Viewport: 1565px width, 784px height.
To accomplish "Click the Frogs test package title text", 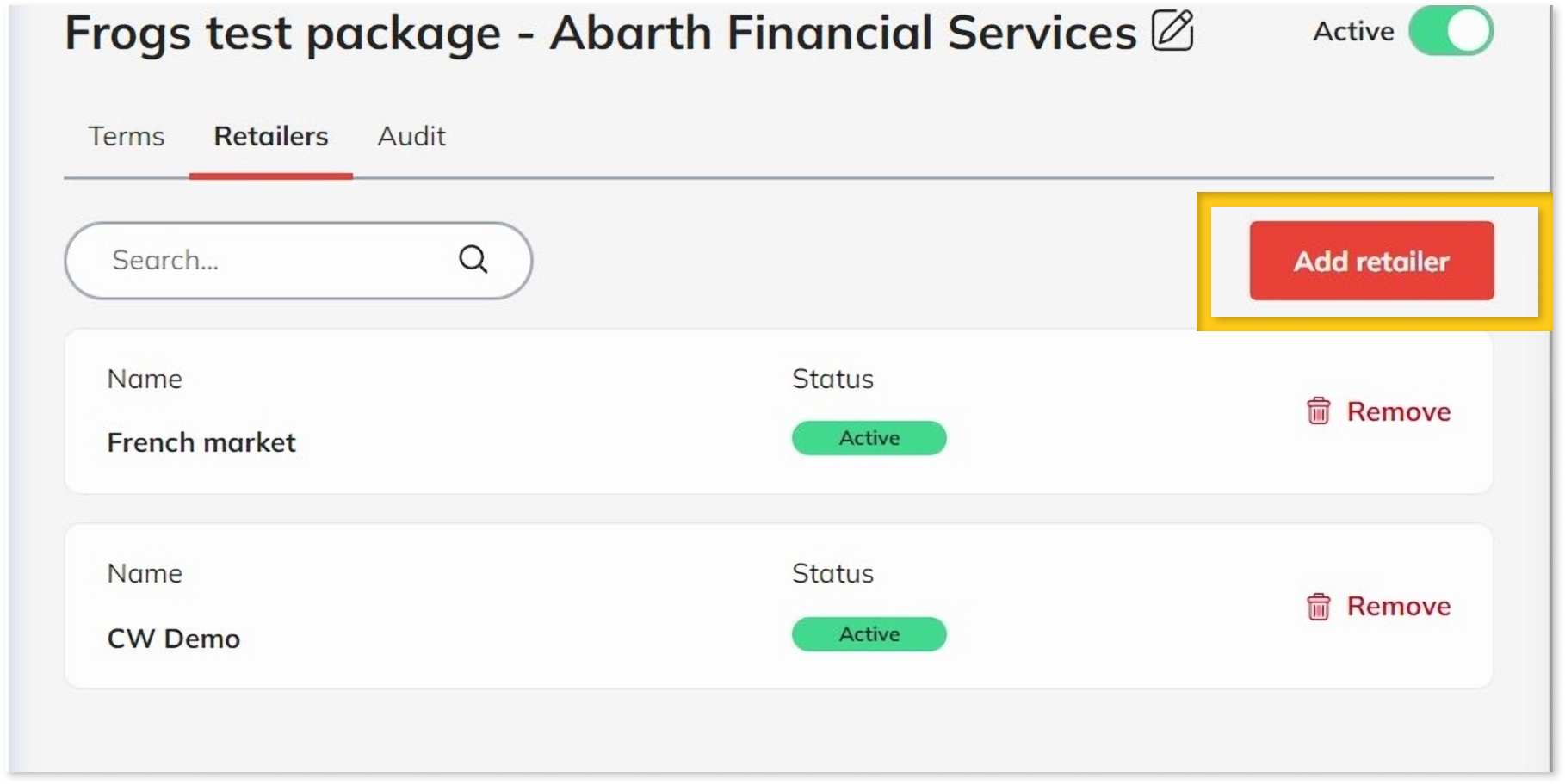I will point(601,33).
